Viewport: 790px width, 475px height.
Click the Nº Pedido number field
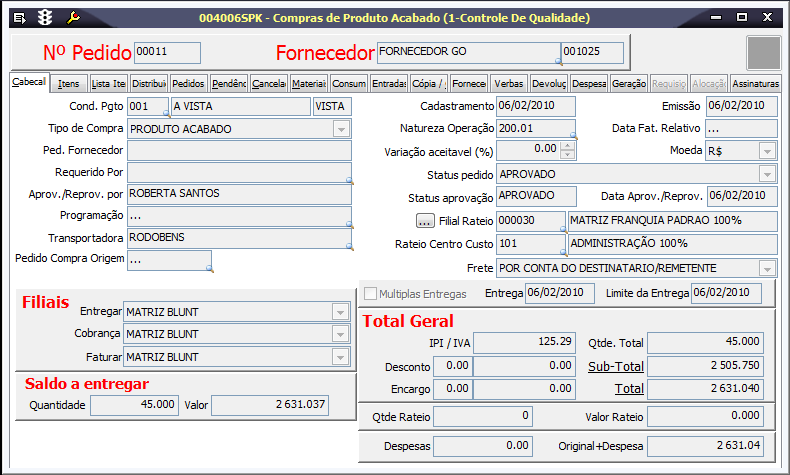[x=167, y=52]
